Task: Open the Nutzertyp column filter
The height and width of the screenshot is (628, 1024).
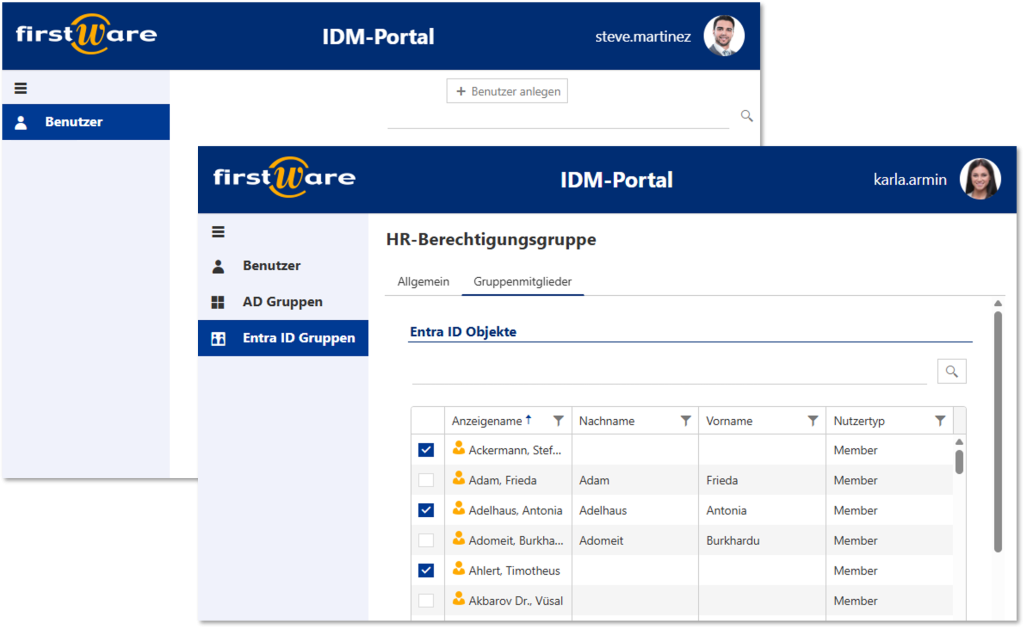Action: coord(939,420)
